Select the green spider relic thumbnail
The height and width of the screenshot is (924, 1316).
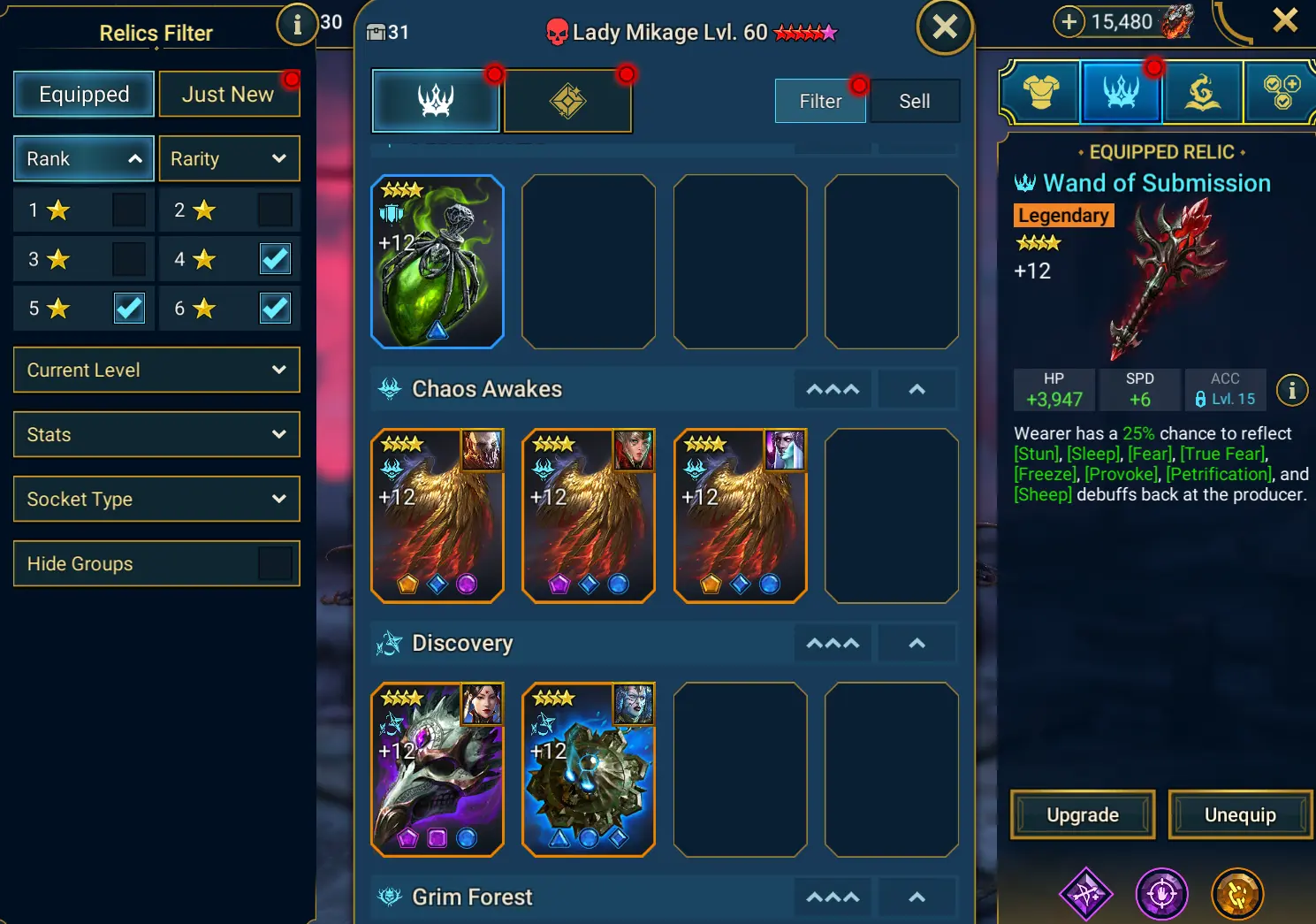pos(437,262)
